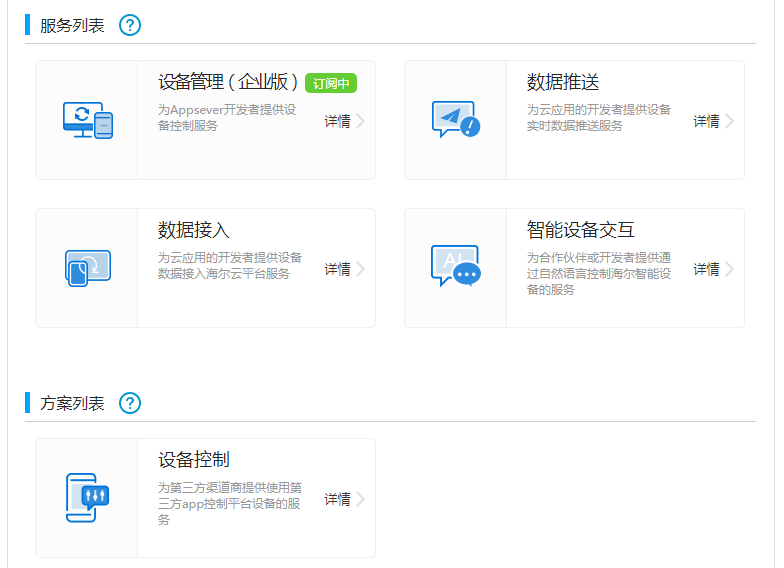
Task: Click the 数据推送 card title
Action: point(563,82)
